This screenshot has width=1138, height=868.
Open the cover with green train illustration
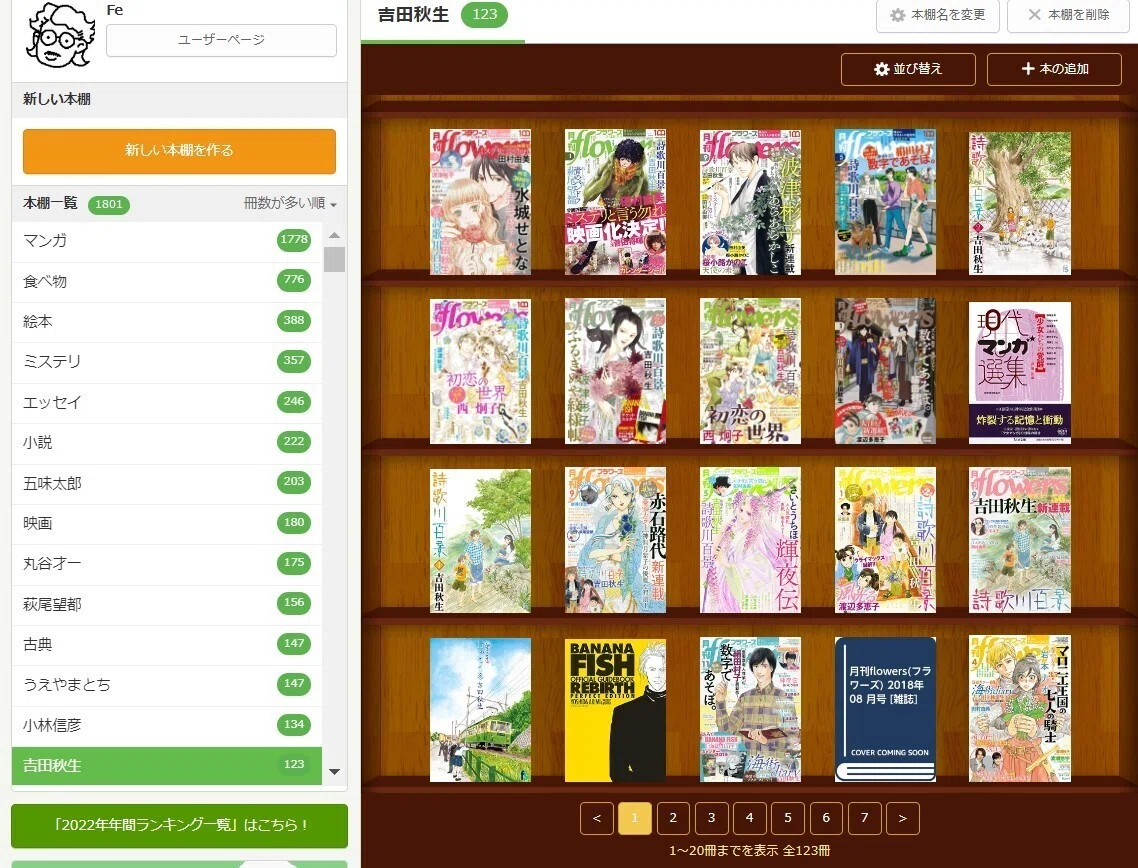click(480, 710)
